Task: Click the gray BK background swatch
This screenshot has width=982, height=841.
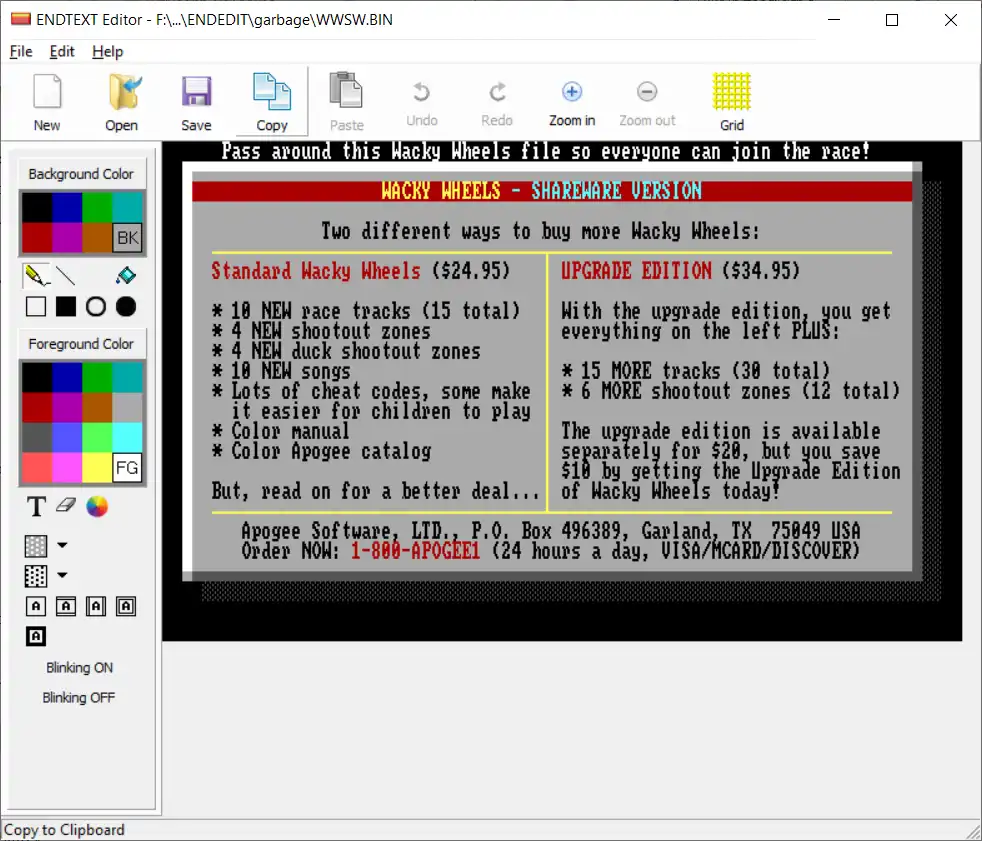Action: pos(128,238)
